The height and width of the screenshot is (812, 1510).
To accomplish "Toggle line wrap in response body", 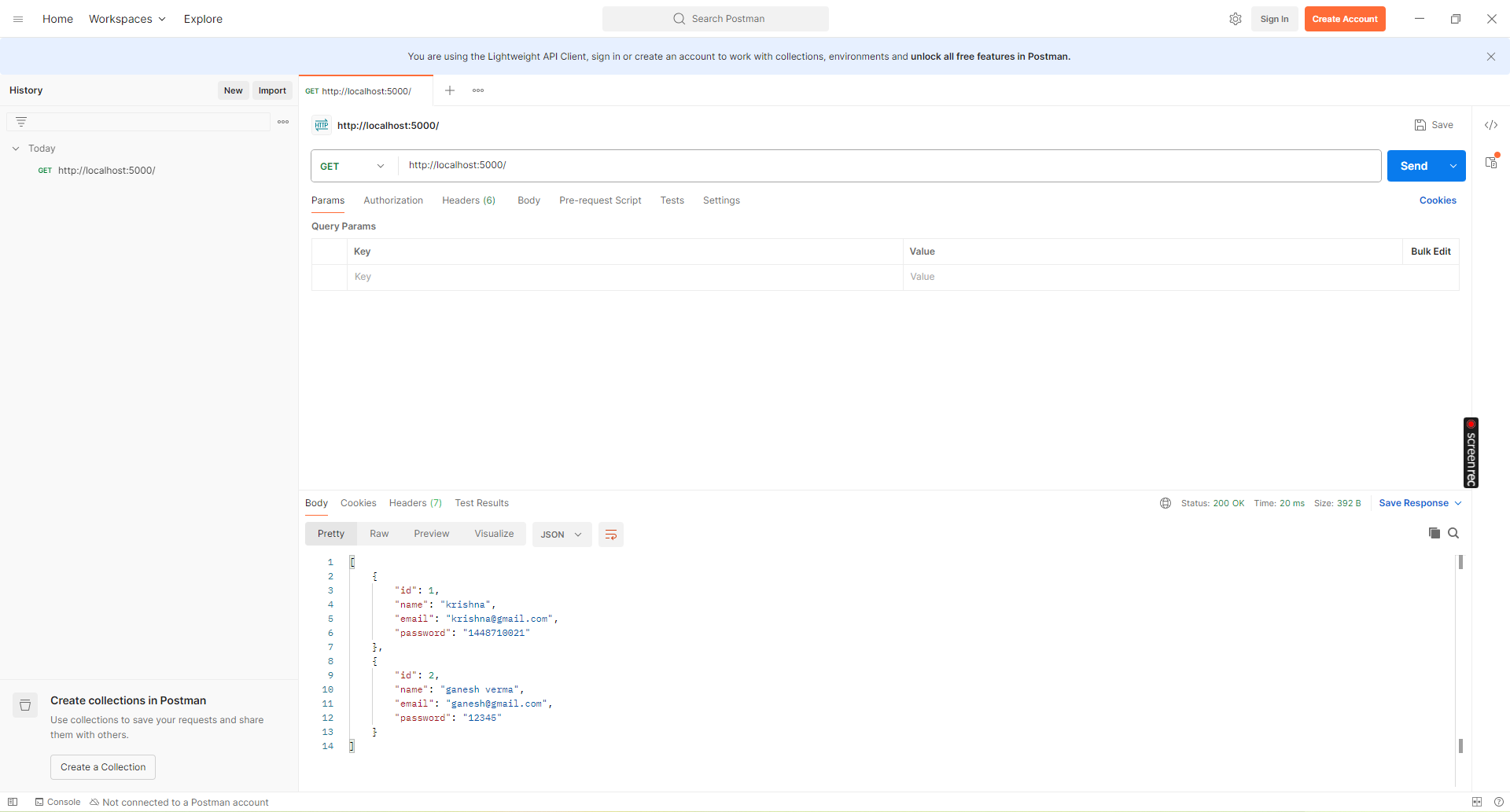I will 611,535.
